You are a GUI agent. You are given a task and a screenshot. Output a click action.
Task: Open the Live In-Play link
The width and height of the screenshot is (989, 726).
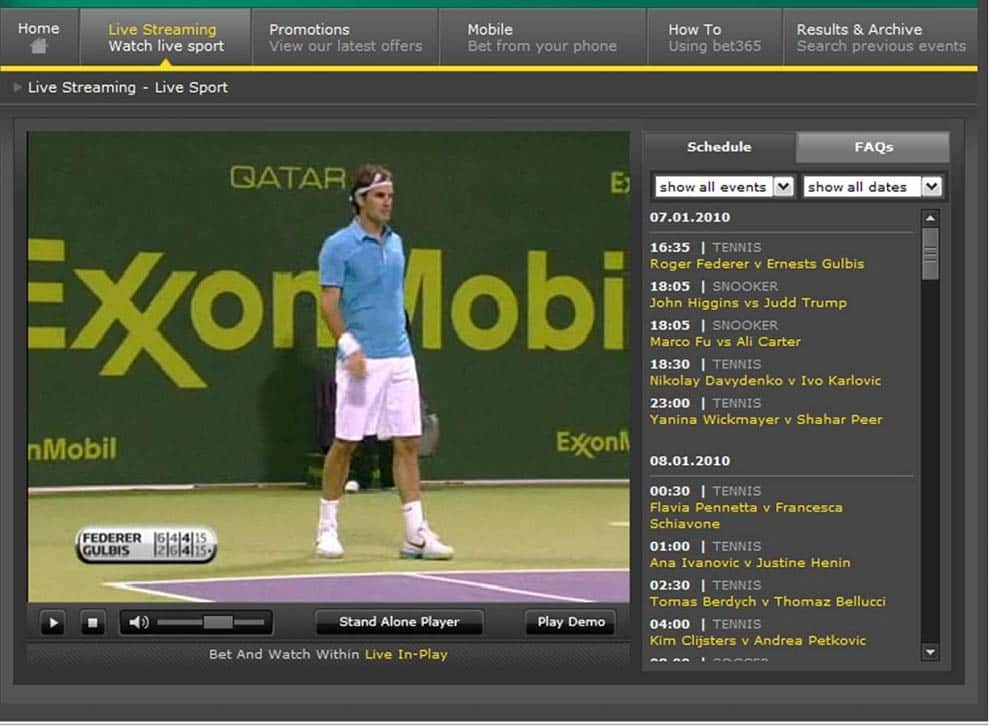tap(406, 654)
